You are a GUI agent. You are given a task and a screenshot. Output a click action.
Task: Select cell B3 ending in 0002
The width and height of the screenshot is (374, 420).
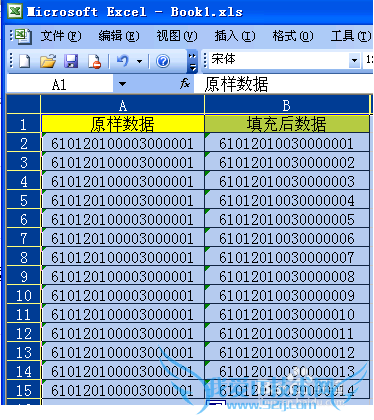click(287, 162)
